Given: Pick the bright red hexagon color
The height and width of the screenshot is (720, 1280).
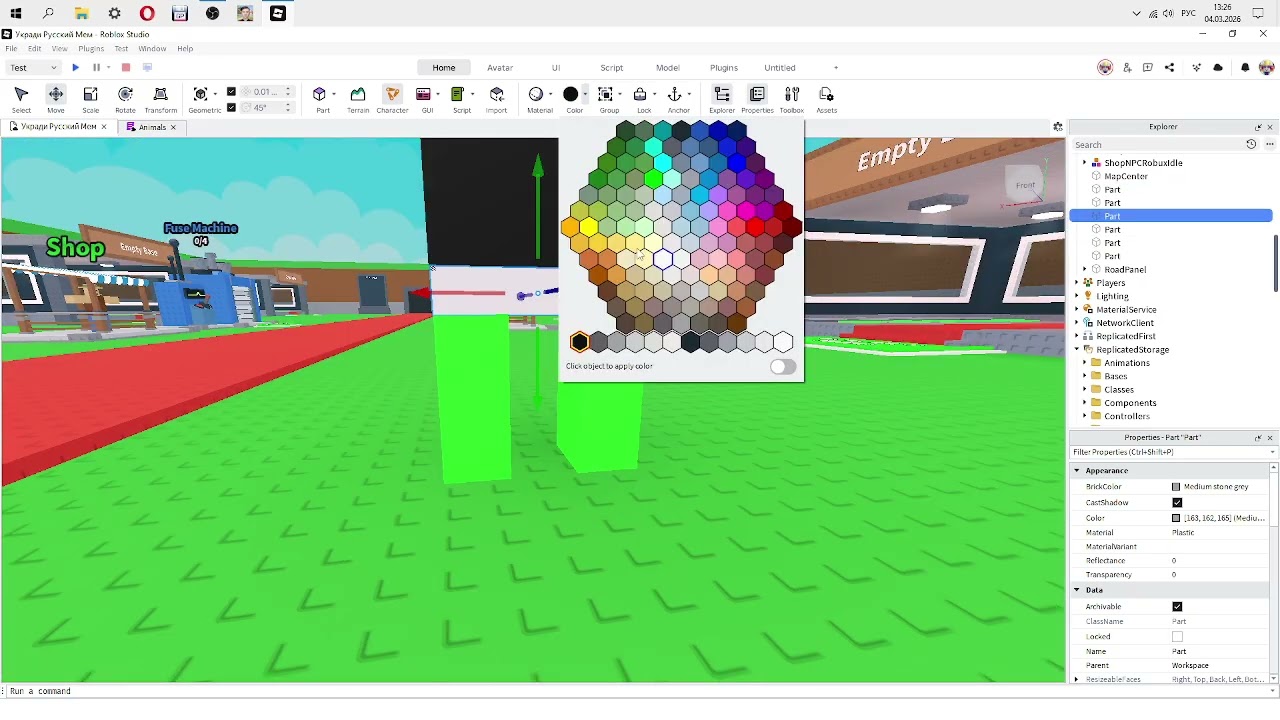Looking at the screenshot, I should pyautogui.click(x=755, y=229).
